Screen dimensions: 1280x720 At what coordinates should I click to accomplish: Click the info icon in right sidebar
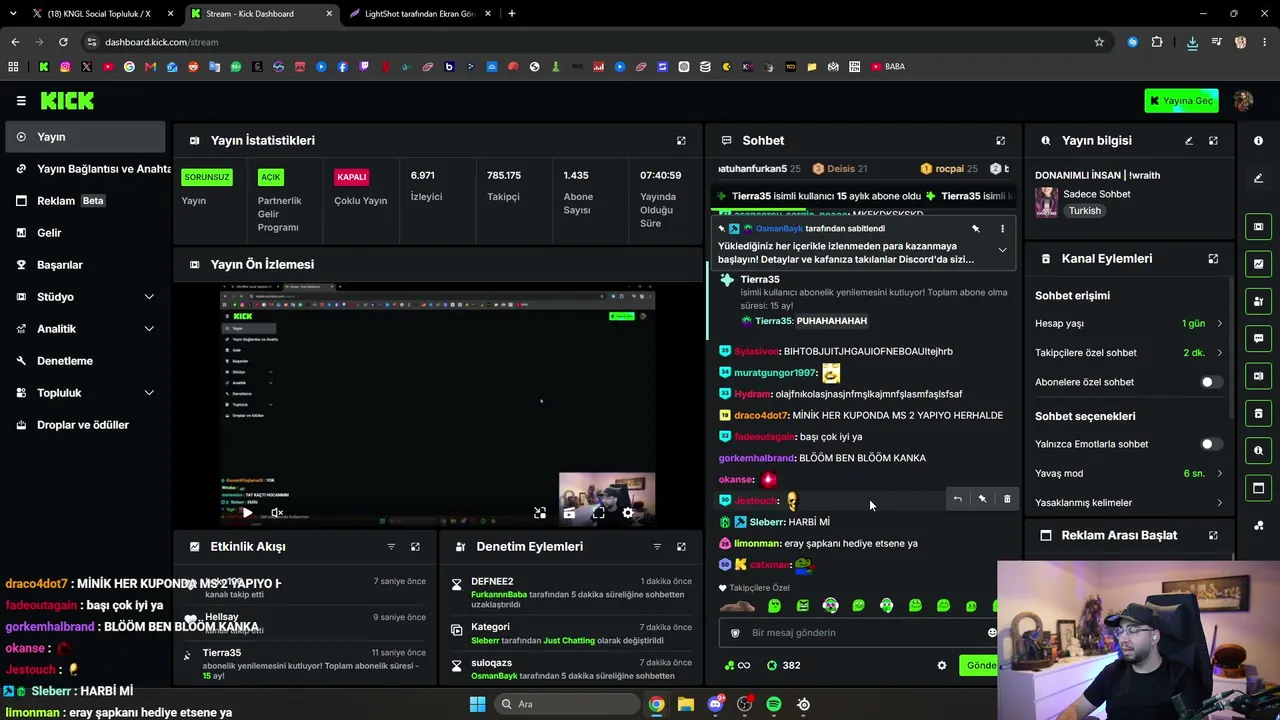point(1258,141)
